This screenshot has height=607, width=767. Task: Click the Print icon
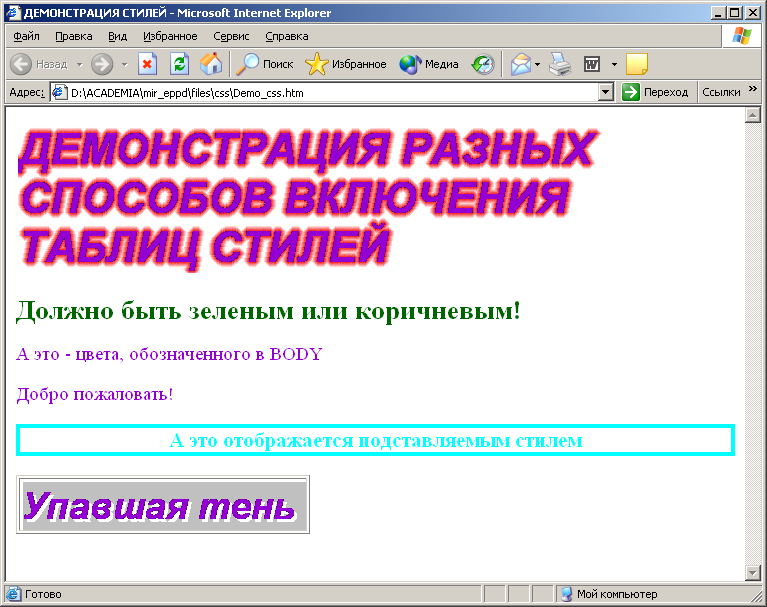[x=560, y=64]
